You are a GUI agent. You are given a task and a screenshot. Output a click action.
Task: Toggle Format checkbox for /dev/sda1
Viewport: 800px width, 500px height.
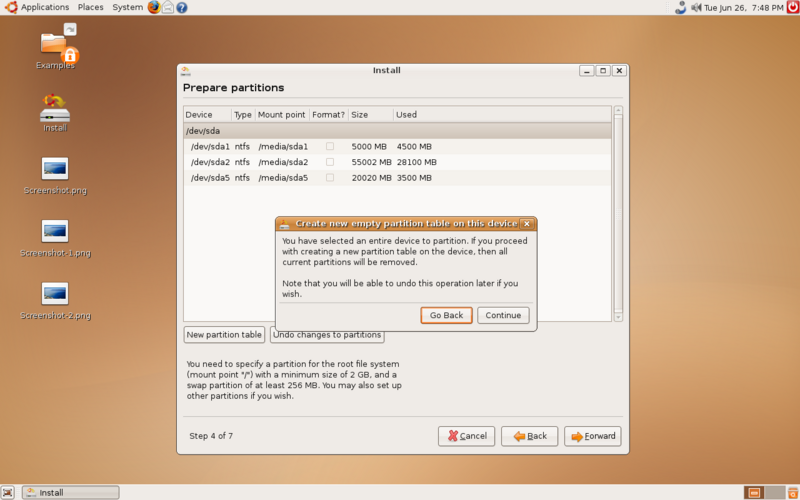click(330, 146)
